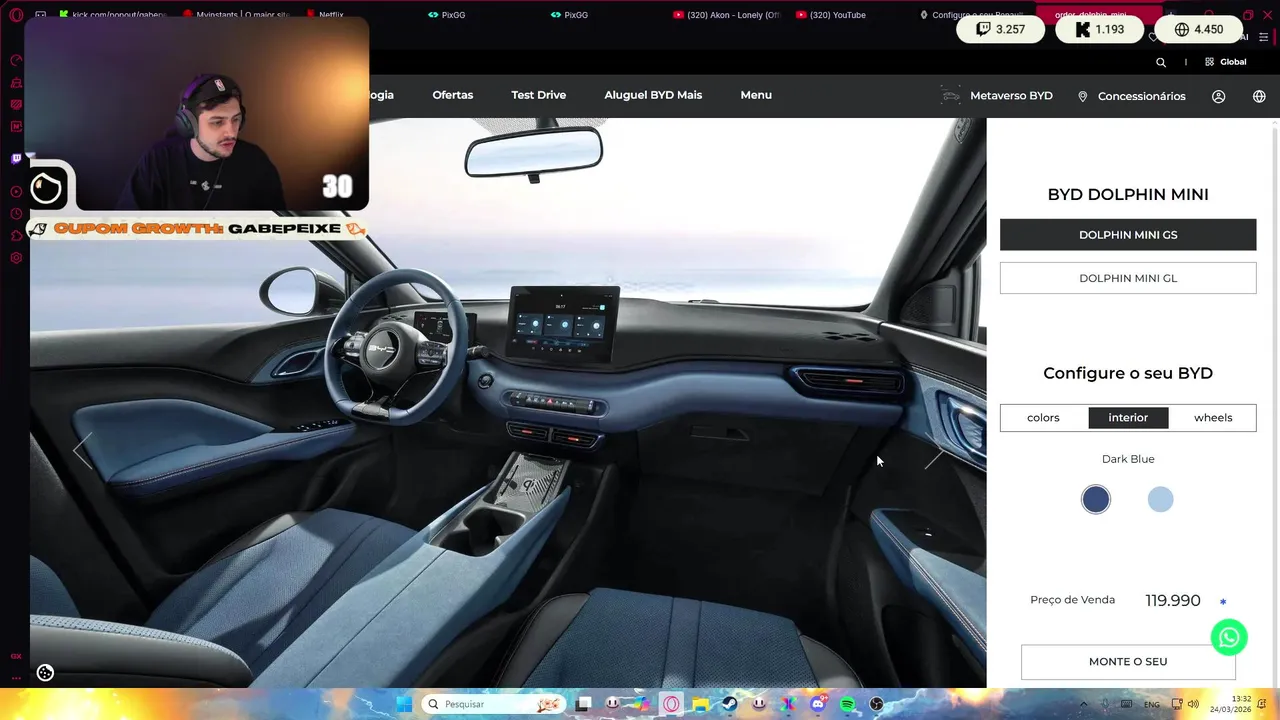This screenshot has height=720, width=1280.
Task: Select the DOLPHIN MINI GL version
Action: click(x=1128, y=278)
